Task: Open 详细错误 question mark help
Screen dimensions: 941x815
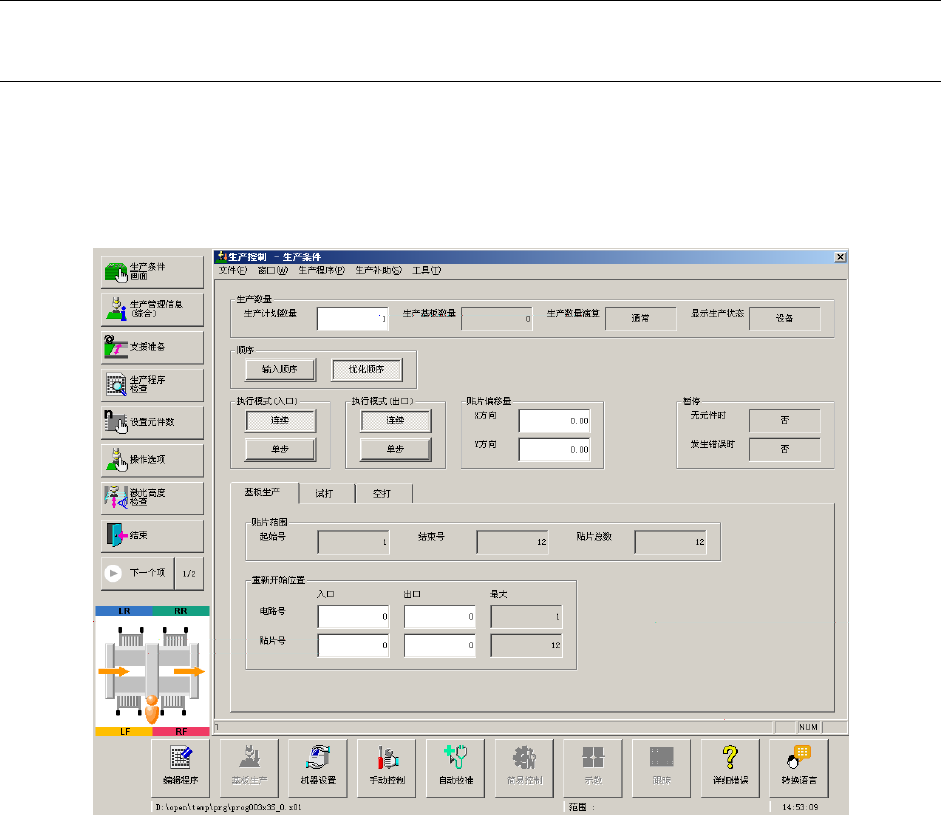Action: pos(730,768)
